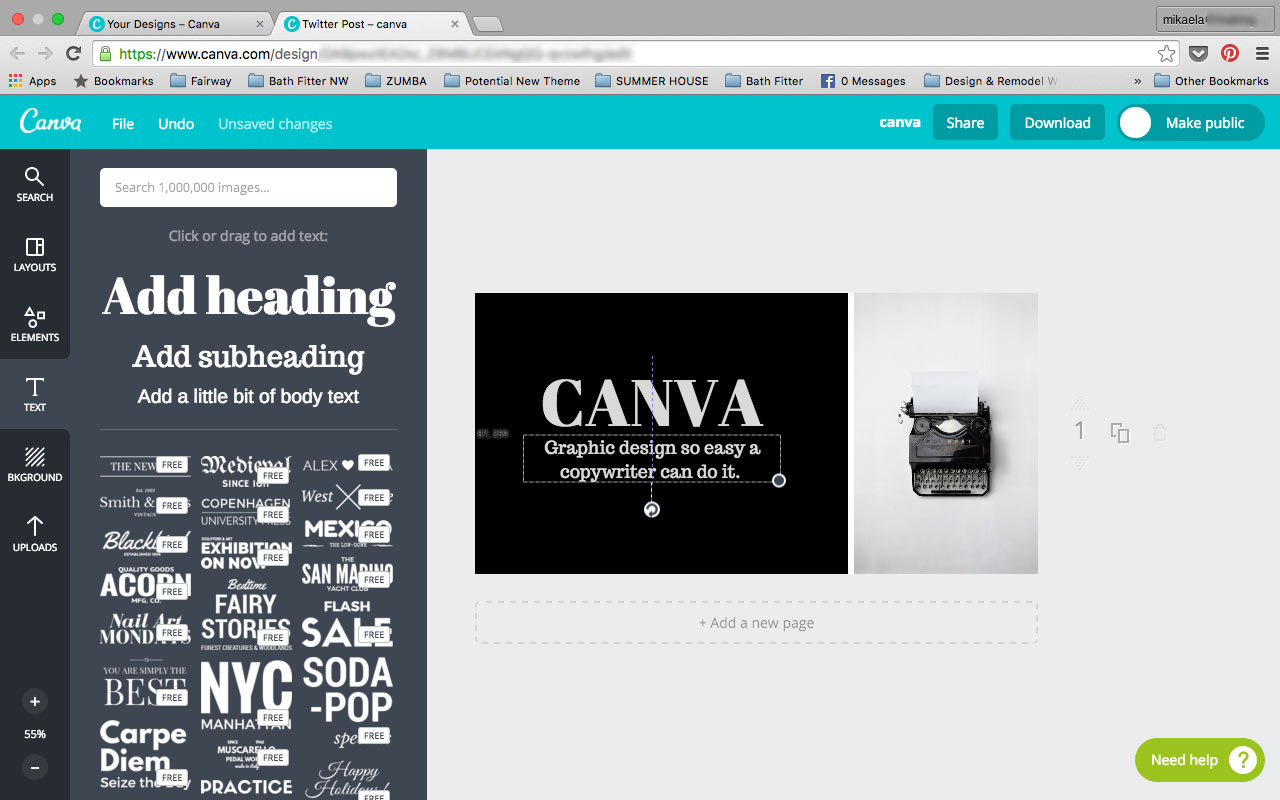Choose the Exhibition On Now template

coord(246,555)
